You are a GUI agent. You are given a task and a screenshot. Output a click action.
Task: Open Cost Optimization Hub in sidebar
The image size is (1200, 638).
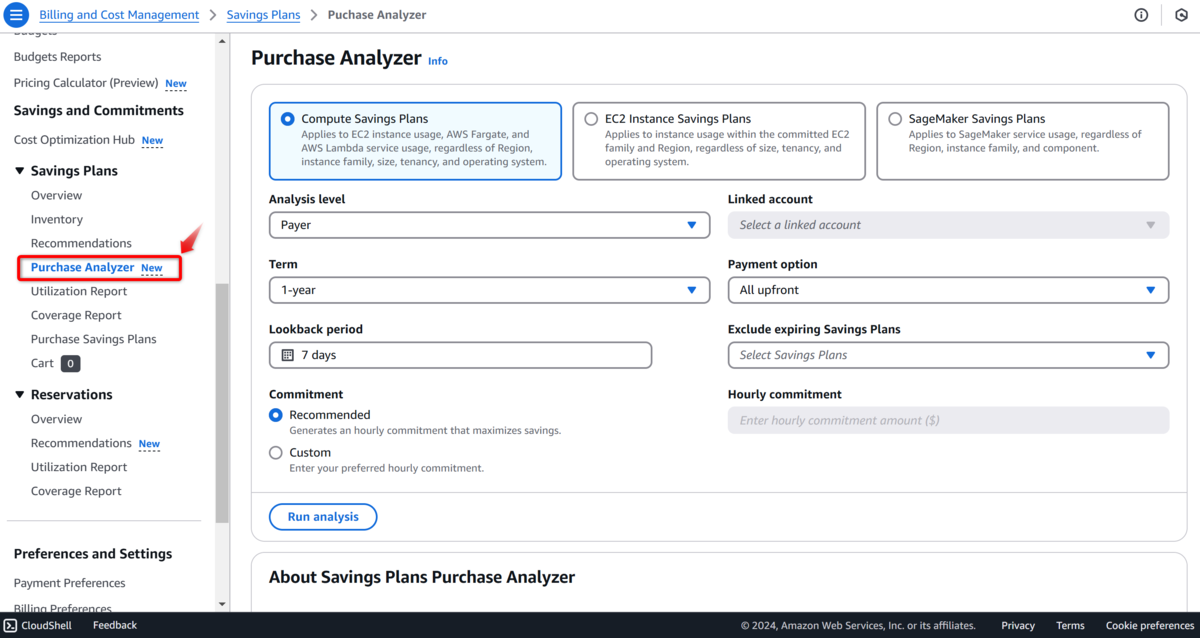tap(74, 140)
